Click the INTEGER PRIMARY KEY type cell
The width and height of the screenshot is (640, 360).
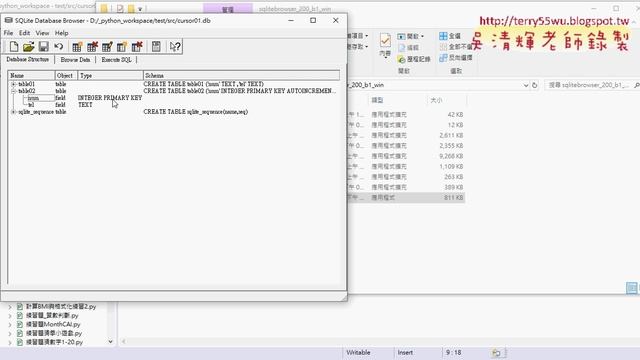tap(110, 98)
